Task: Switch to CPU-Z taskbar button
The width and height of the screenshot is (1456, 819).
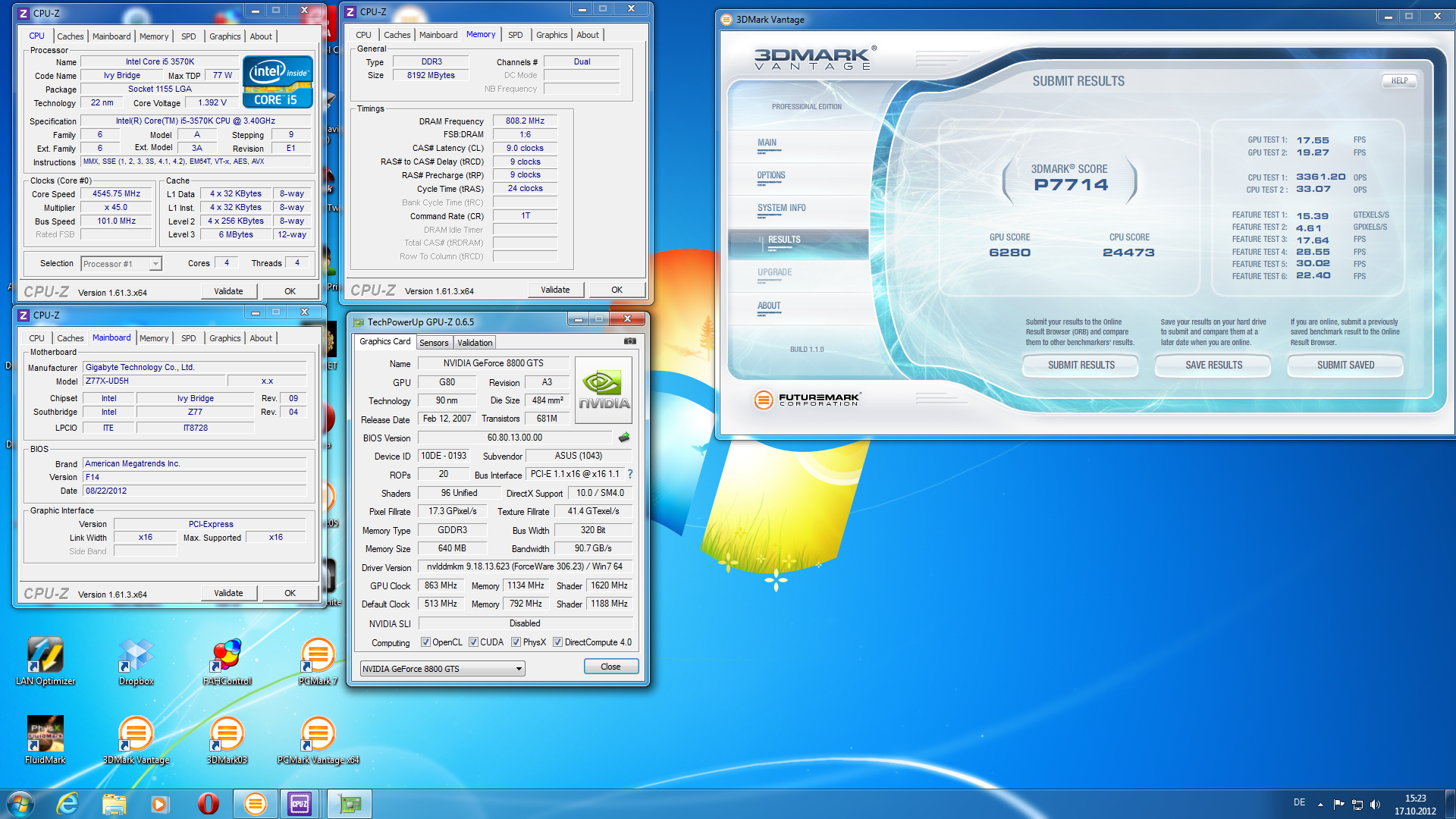Action: [300, 804]
